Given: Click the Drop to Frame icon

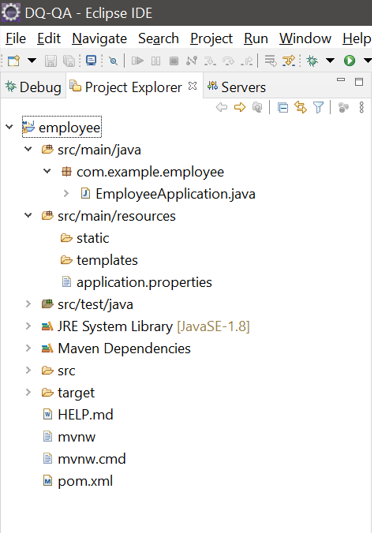Looking at the screenshot, I should coord(271,61).
